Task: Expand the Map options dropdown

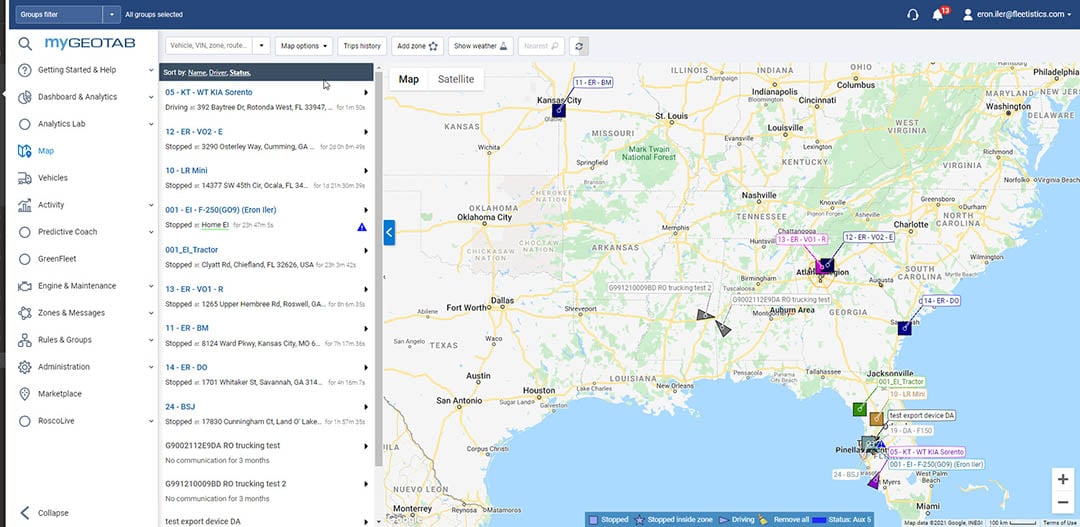Action: (x=304, y=46)
